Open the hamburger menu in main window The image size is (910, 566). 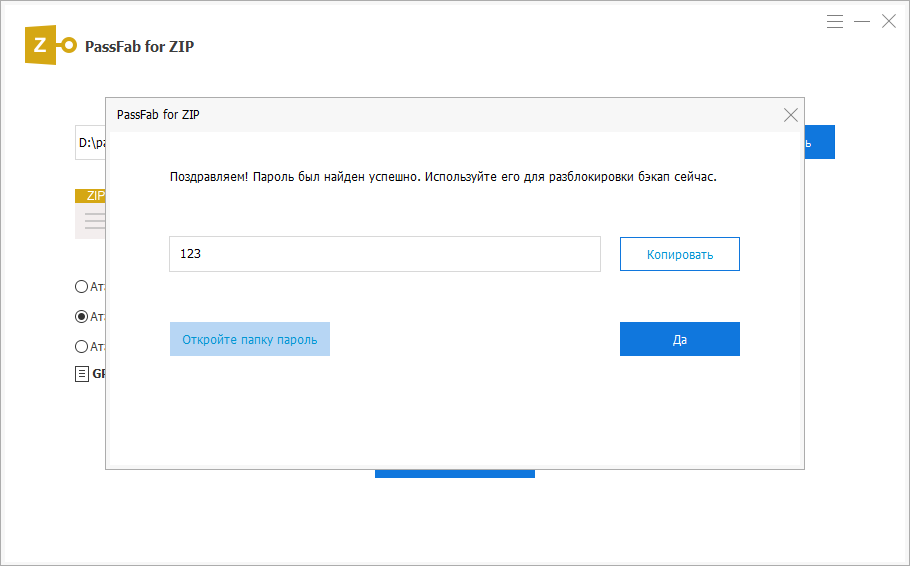point(835,22)
